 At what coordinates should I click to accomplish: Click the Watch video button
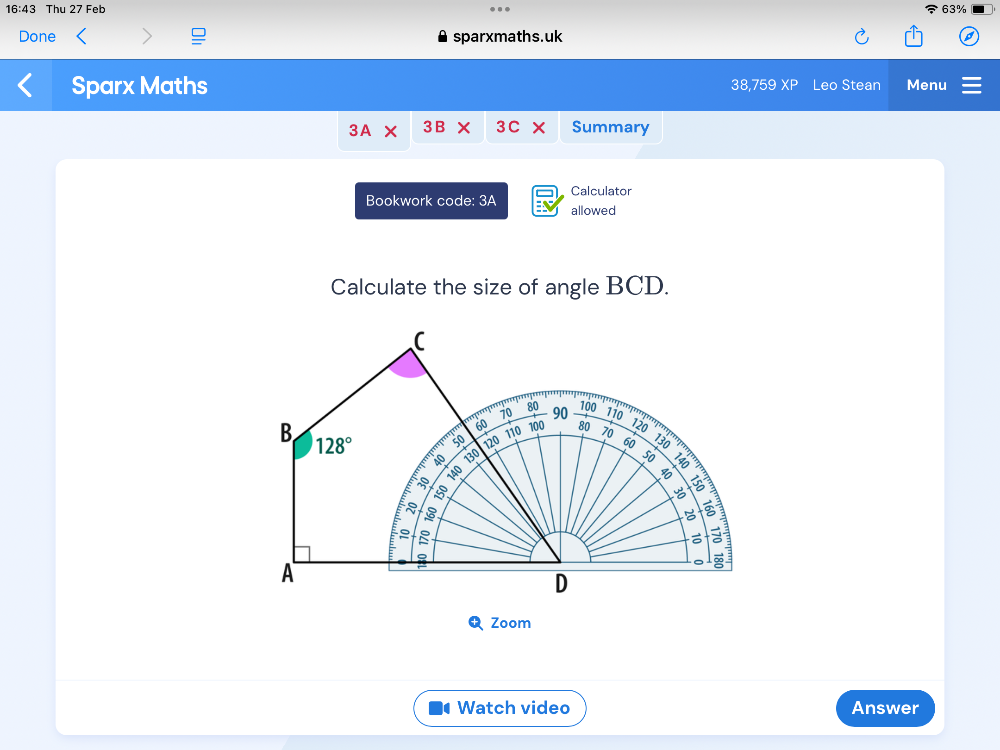click(500, 708)
